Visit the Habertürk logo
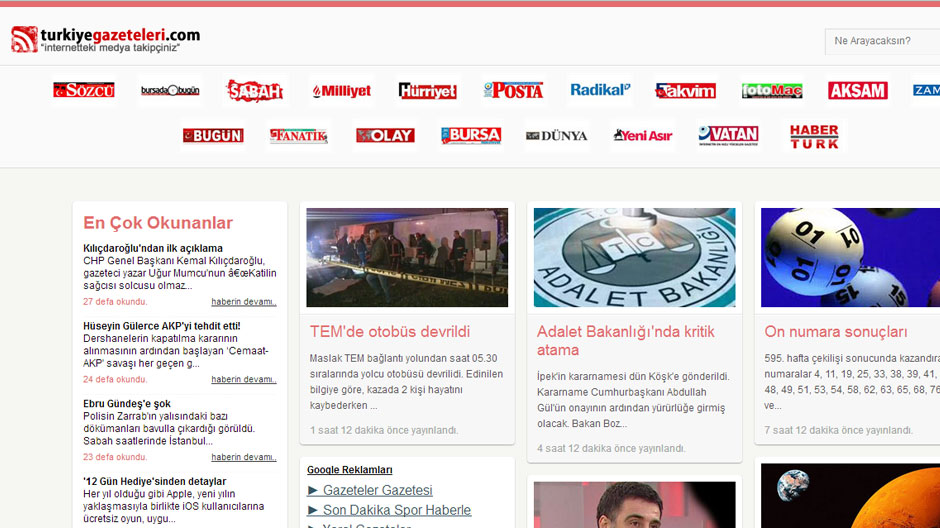This screenshot has height=528, width=940. tap(814, 136)
